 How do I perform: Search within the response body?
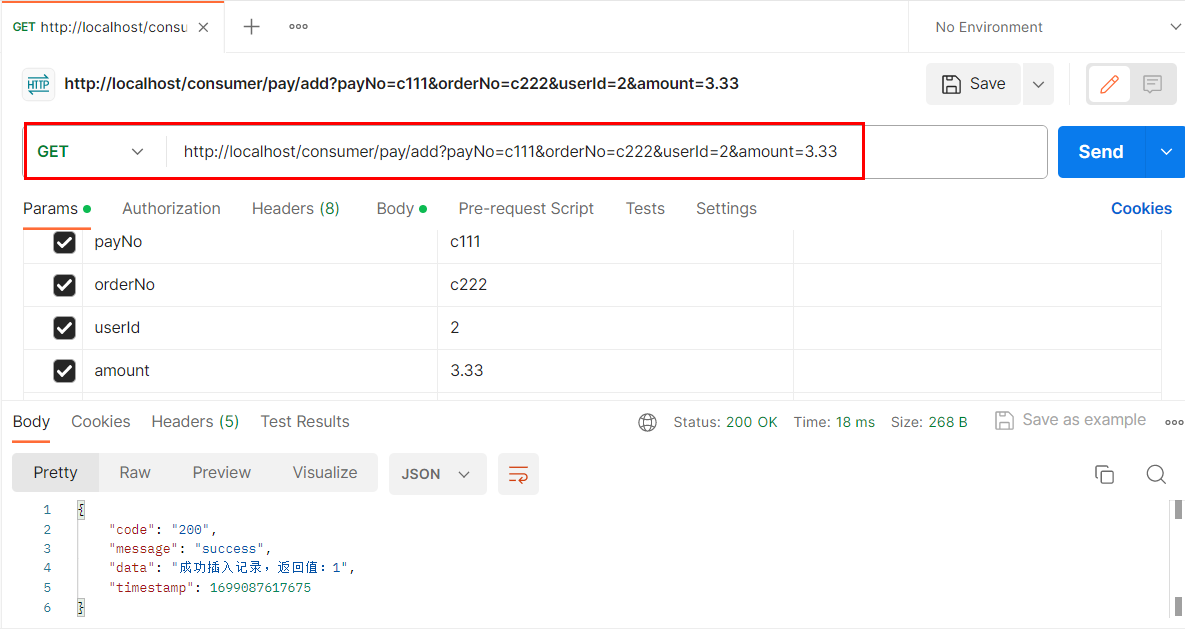pos(1156,475)
